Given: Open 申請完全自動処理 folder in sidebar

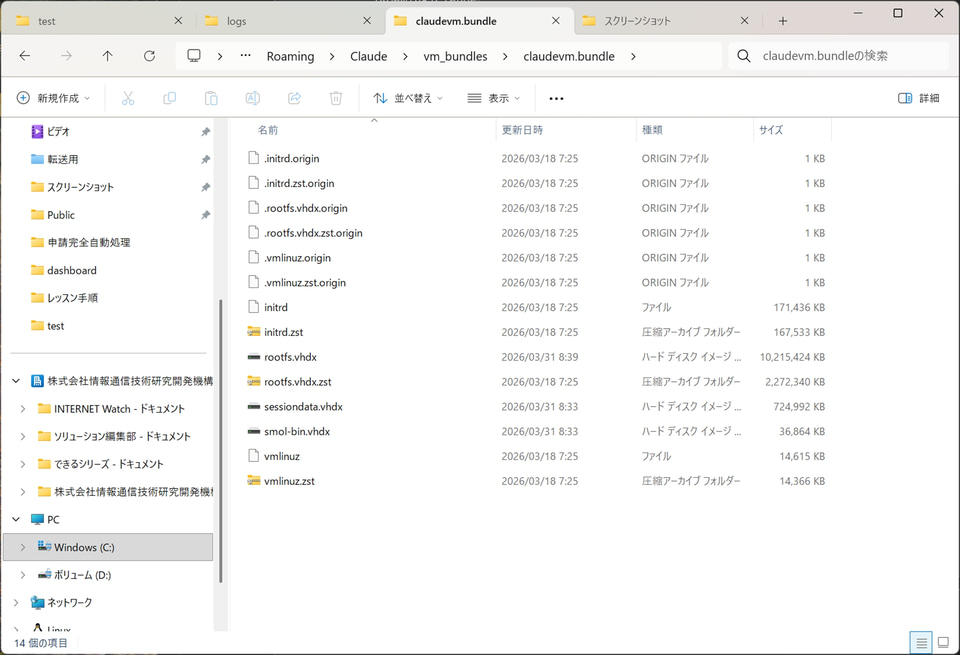Looking at the screenshot, I should 88,242.
